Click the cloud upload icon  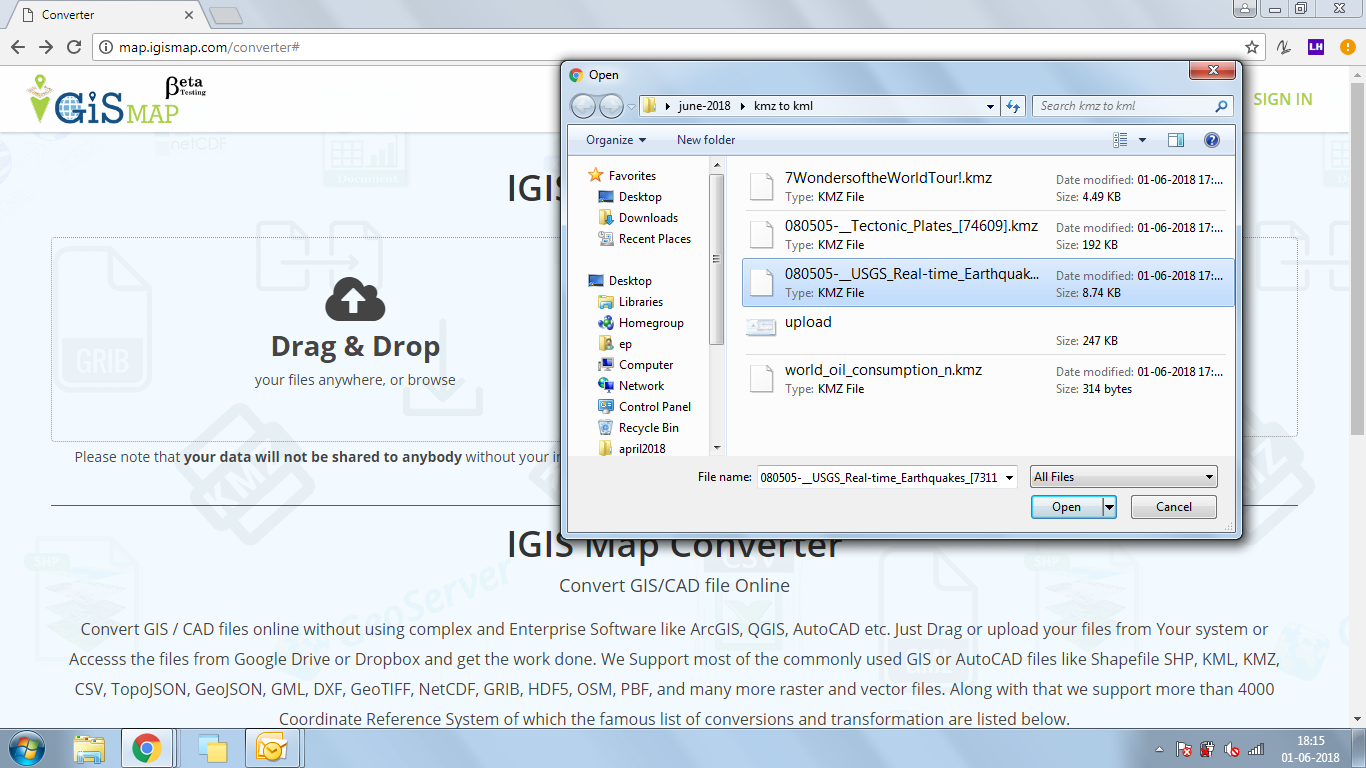tap(355, 300)
